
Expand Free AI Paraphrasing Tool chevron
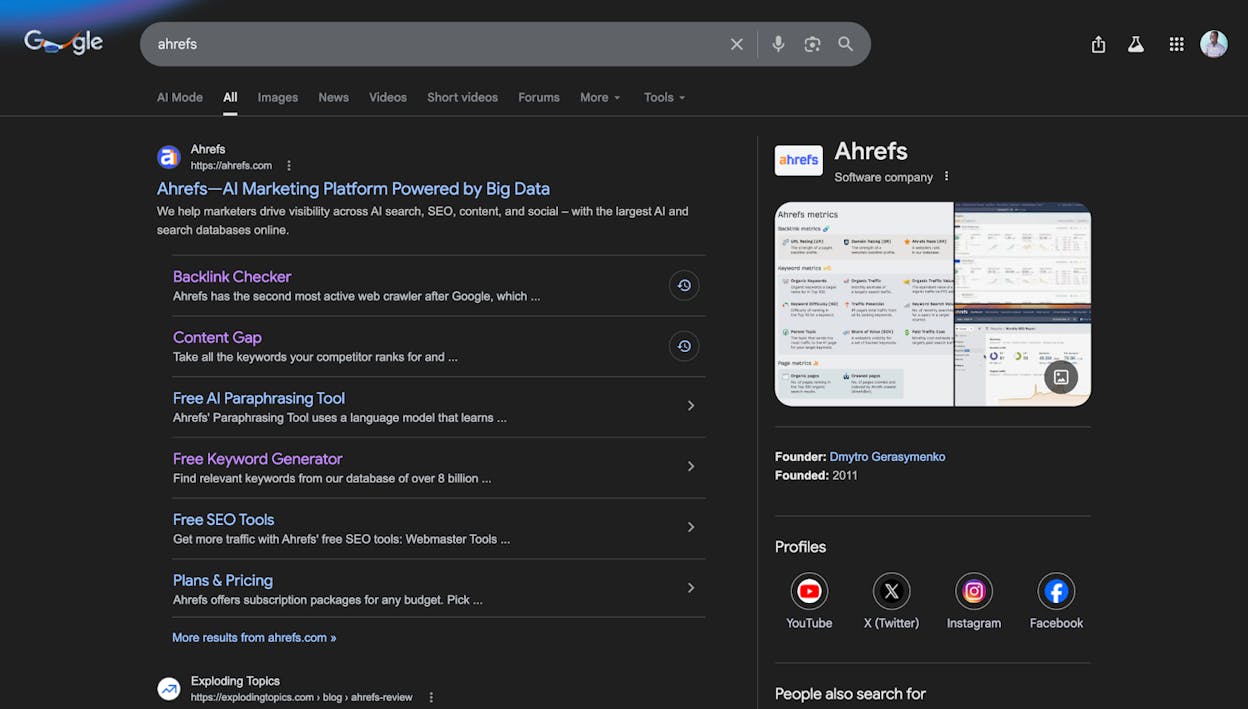[691, 406]
